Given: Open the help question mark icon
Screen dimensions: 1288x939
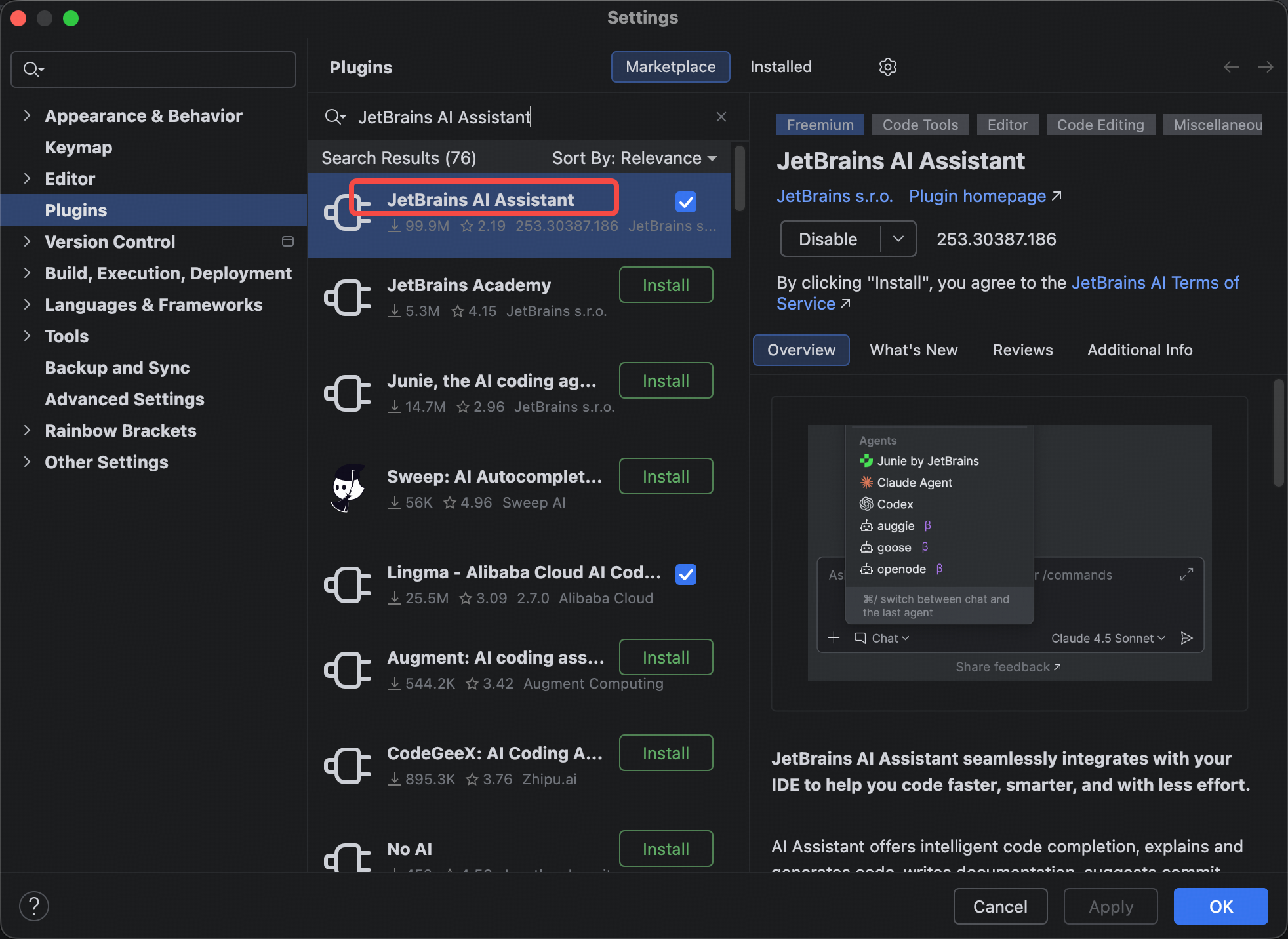Looking at the screenshot, I should coord(34,906).
